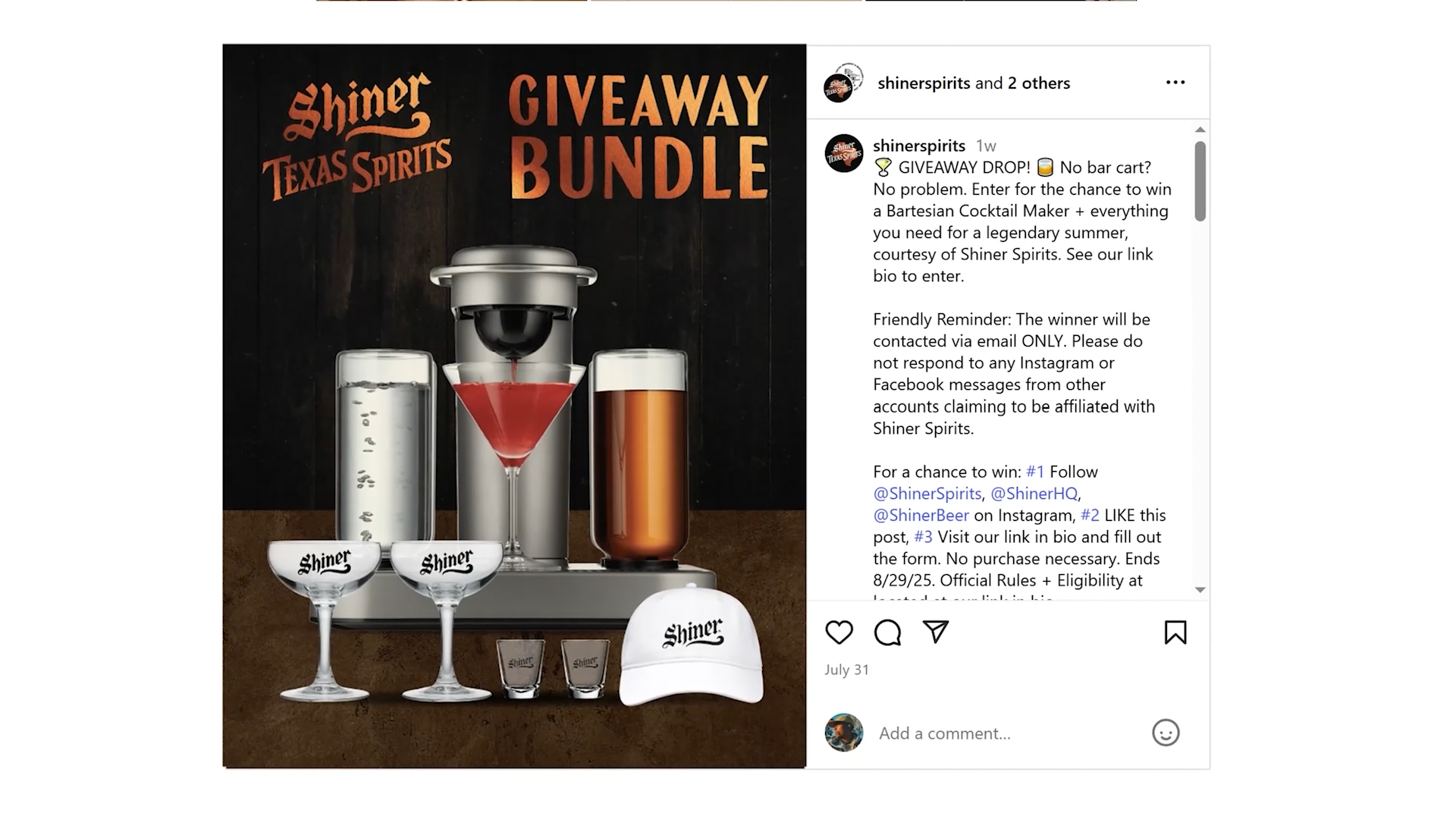Click the #3 hashtag link in caption

(x=923, y=537)
